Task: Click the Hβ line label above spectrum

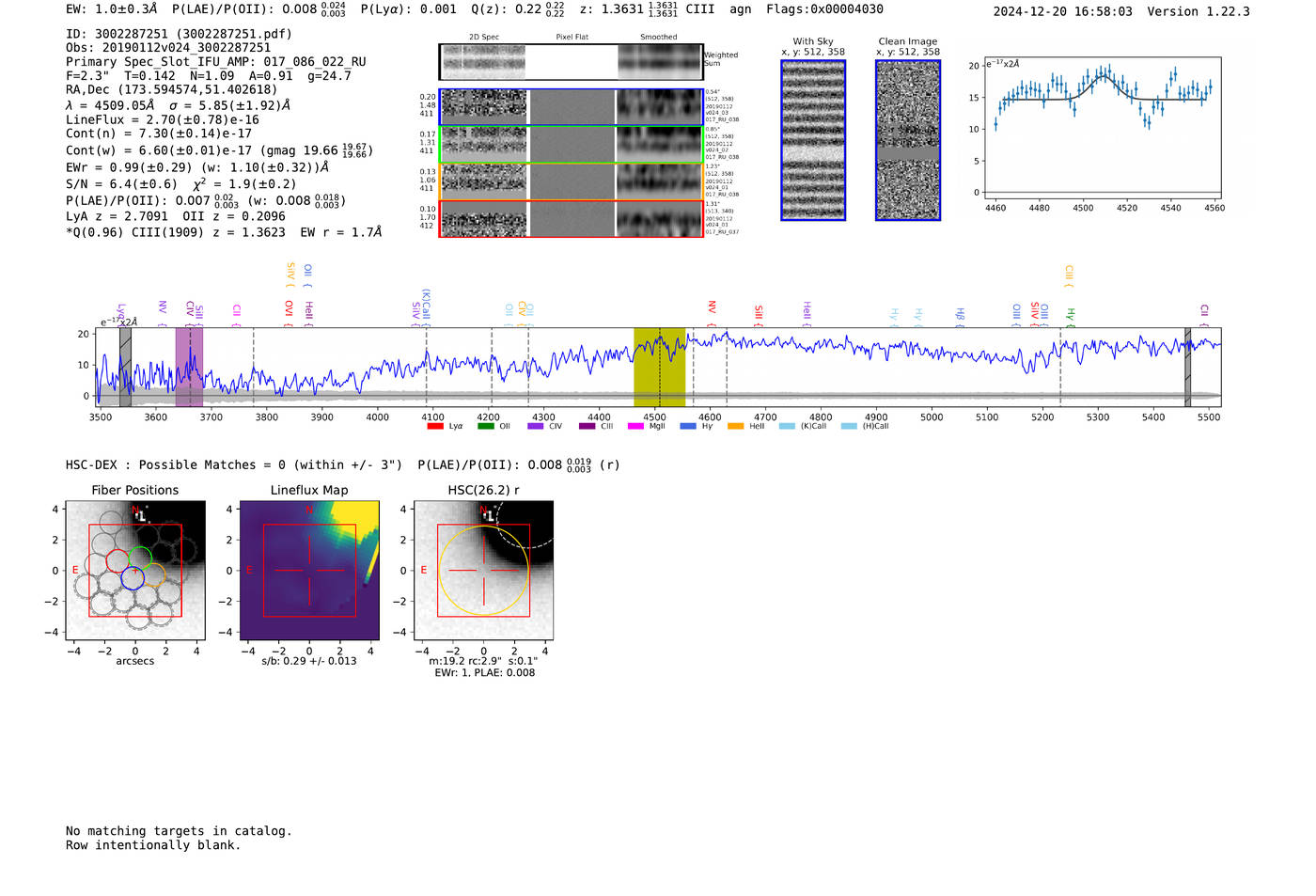Action: pyautogui.click(x=960, y=316)
